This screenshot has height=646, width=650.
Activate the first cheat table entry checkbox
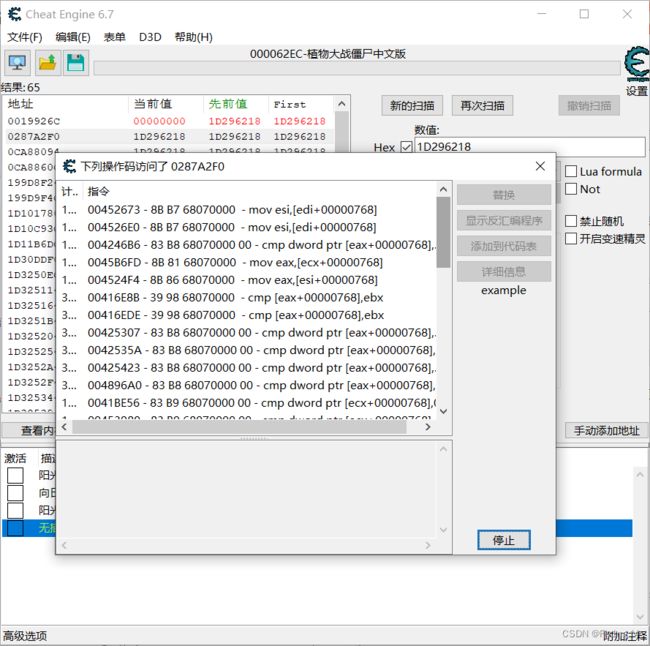[x=15, y=475]
